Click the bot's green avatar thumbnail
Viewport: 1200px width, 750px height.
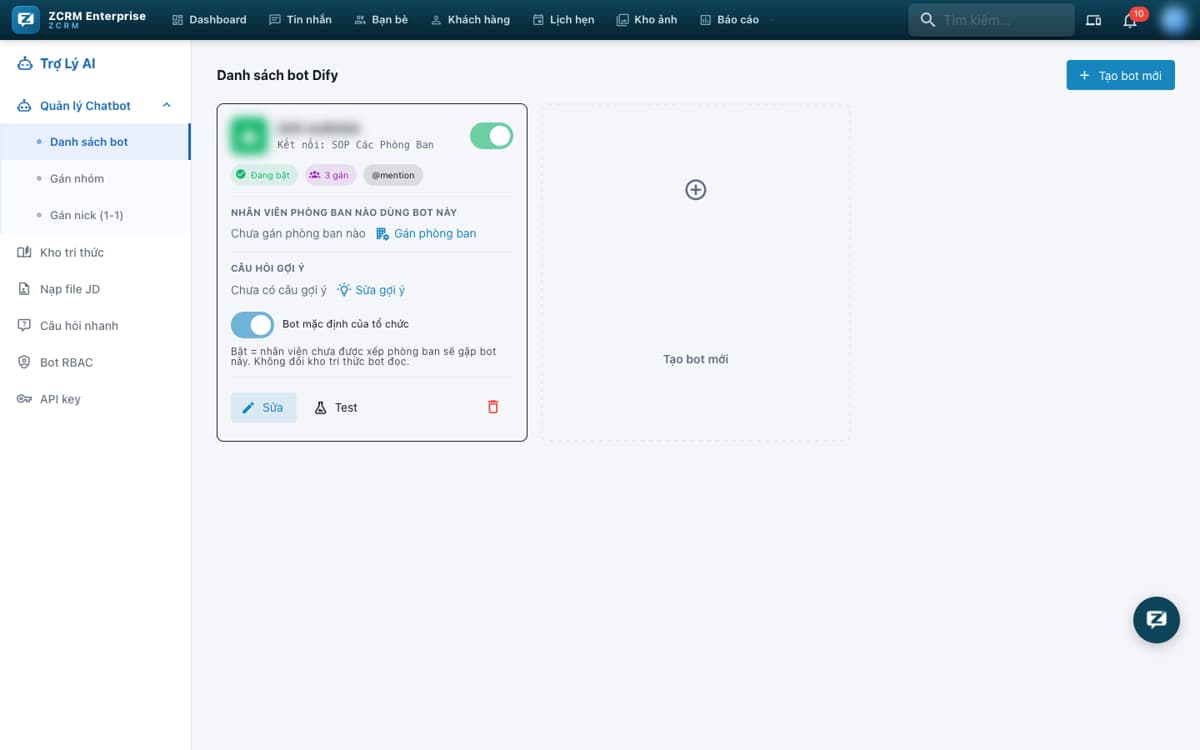tap(249, 136)
